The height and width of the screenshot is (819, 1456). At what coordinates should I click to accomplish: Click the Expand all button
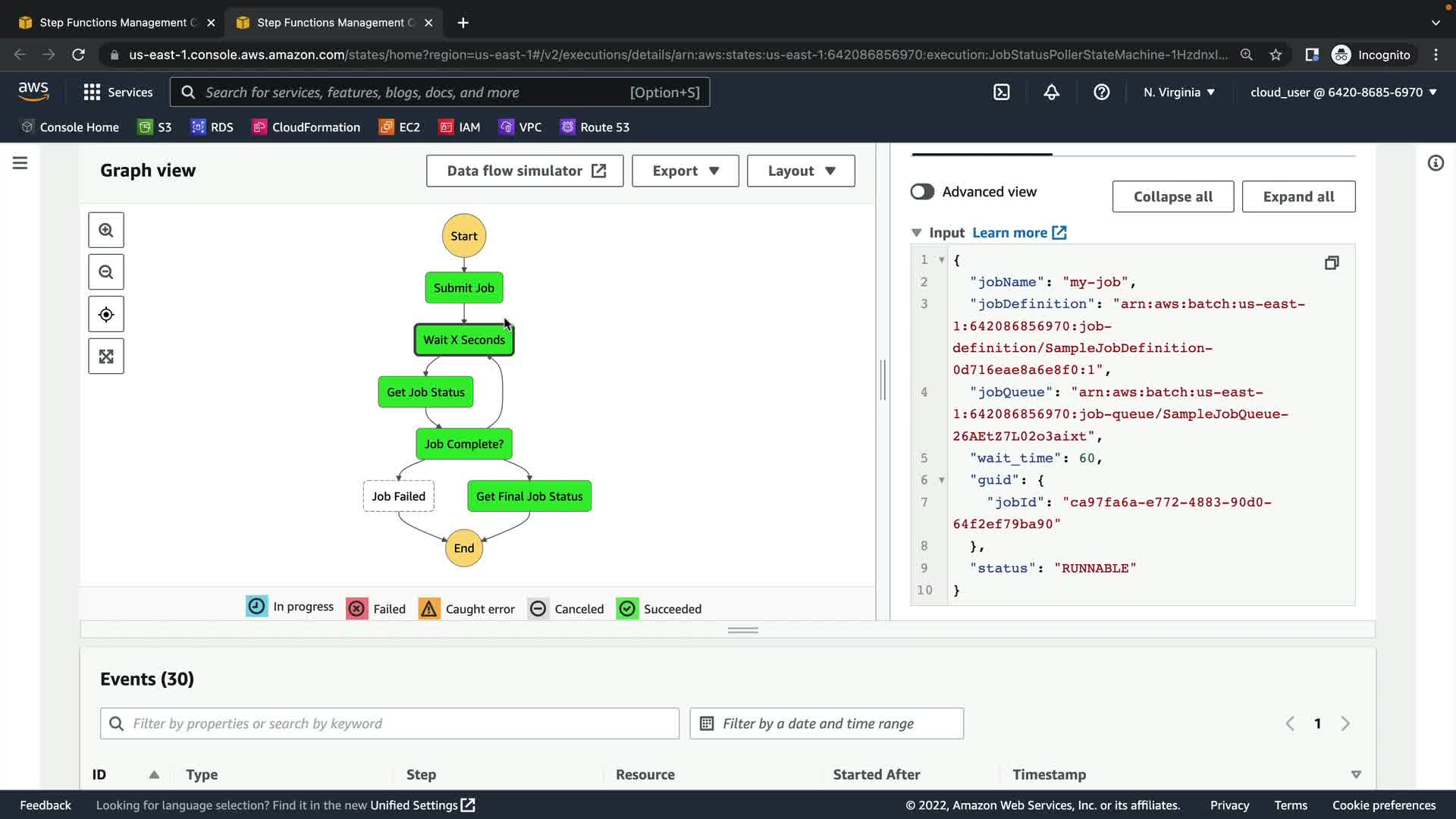(x=1298, y=197)
